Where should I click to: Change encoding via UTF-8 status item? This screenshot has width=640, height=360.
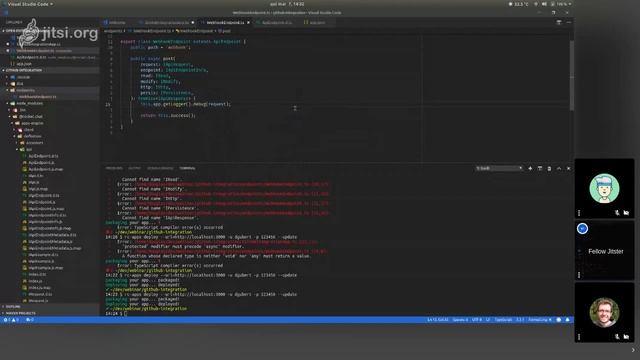click(477, 320)
